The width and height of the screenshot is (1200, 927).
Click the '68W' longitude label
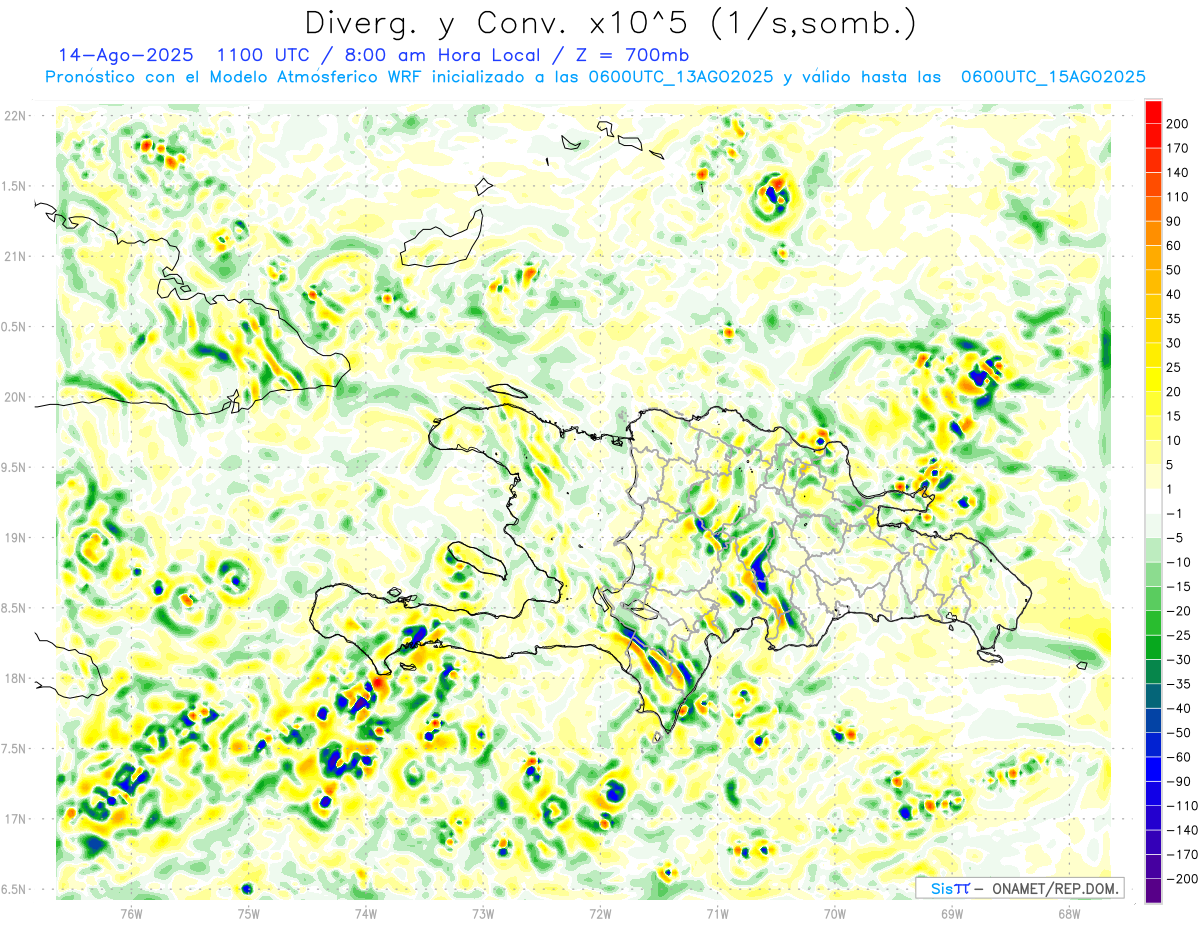click(x=1069, y=914)
